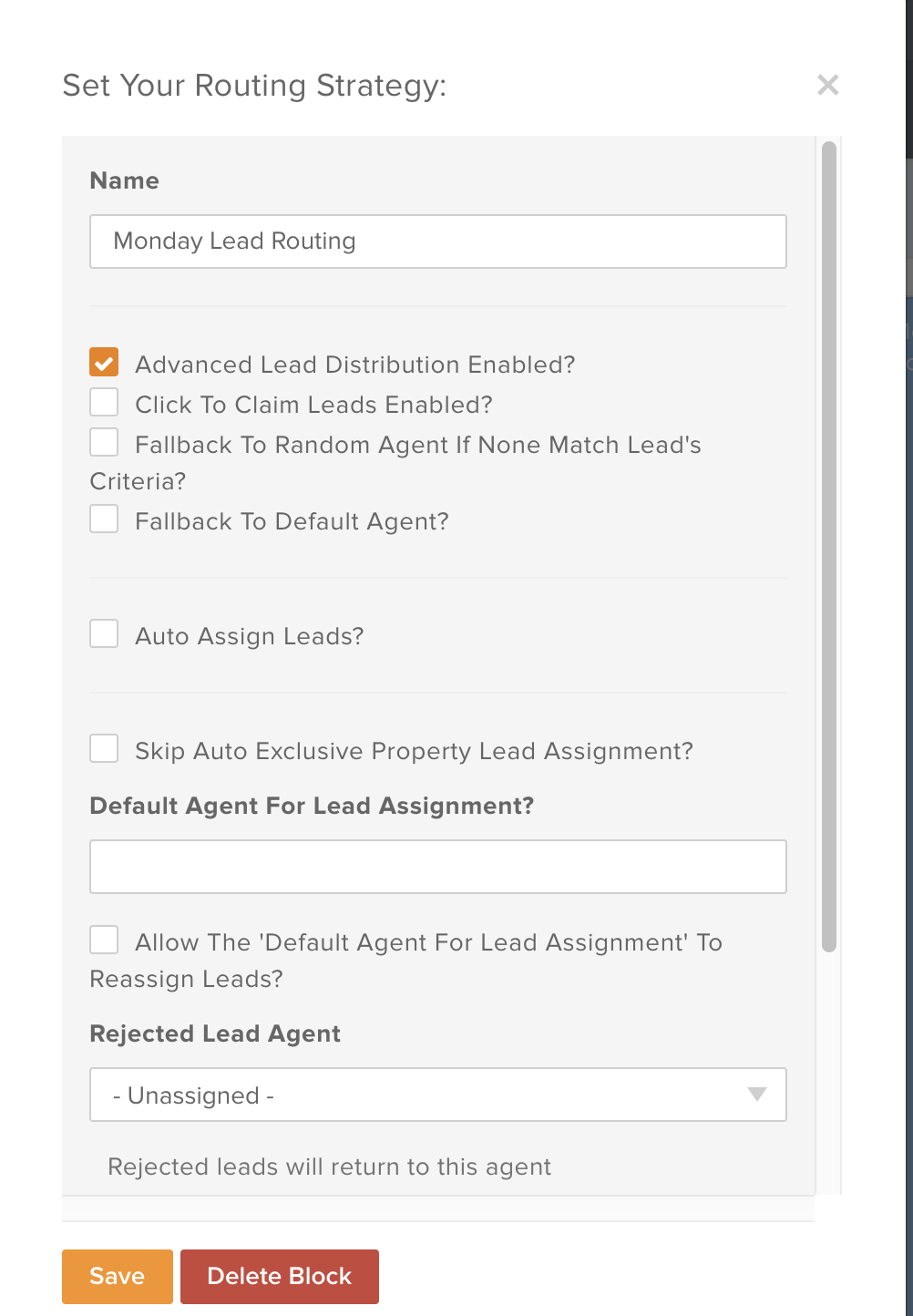Close the routing strategy dialog
This screenshot has width=913, height=1316.
point(827,85)
